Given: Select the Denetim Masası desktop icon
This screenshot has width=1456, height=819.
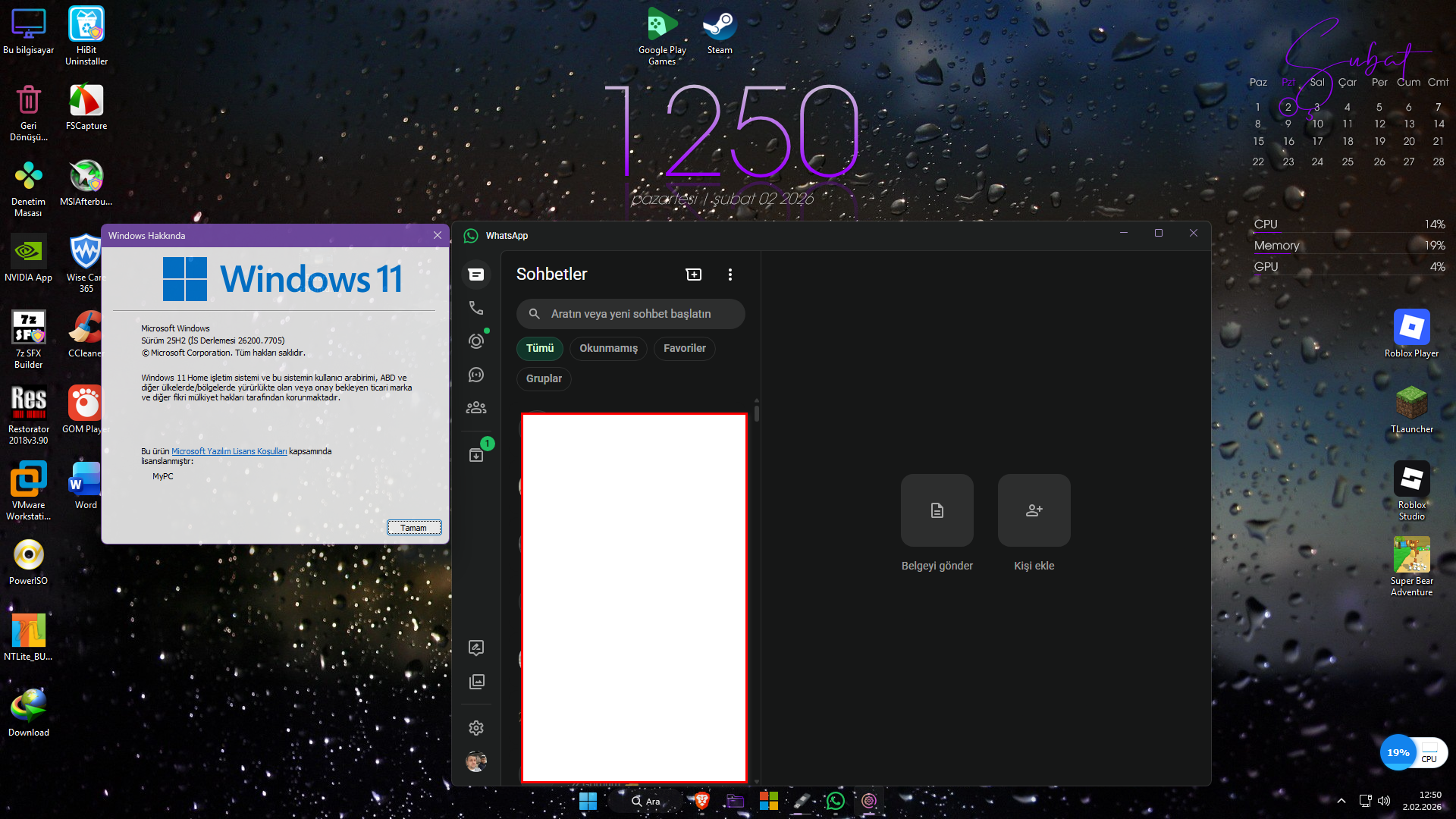Looking at the screenshot, I should point(29,188).
